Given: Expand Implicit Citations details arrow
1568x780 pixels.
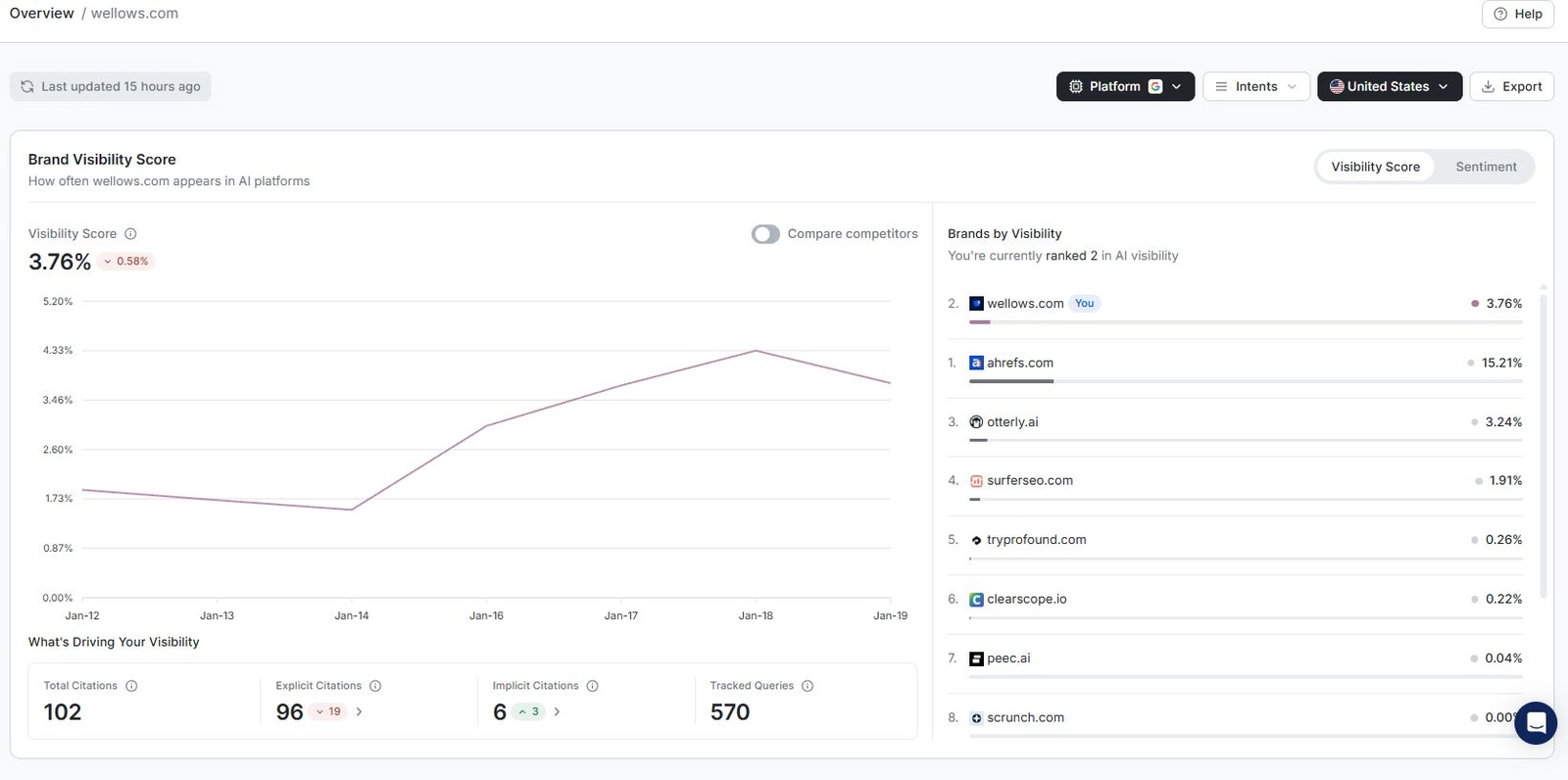Looking at the screenshot, I should (x=557, y=712).
